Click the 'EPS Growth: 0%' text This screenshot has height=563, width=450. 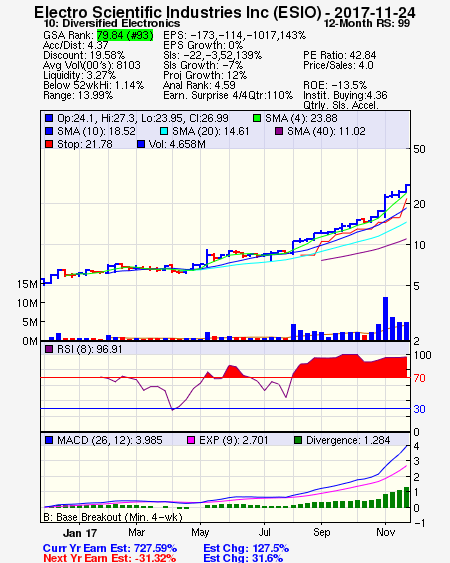click(x=203, y=45)
